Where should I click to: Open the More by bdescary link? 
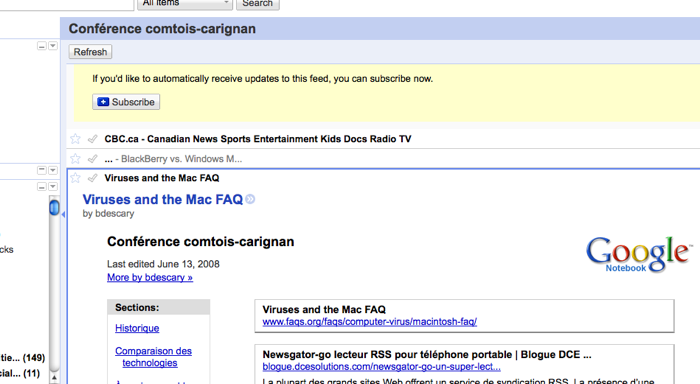(x=150, y=277)
